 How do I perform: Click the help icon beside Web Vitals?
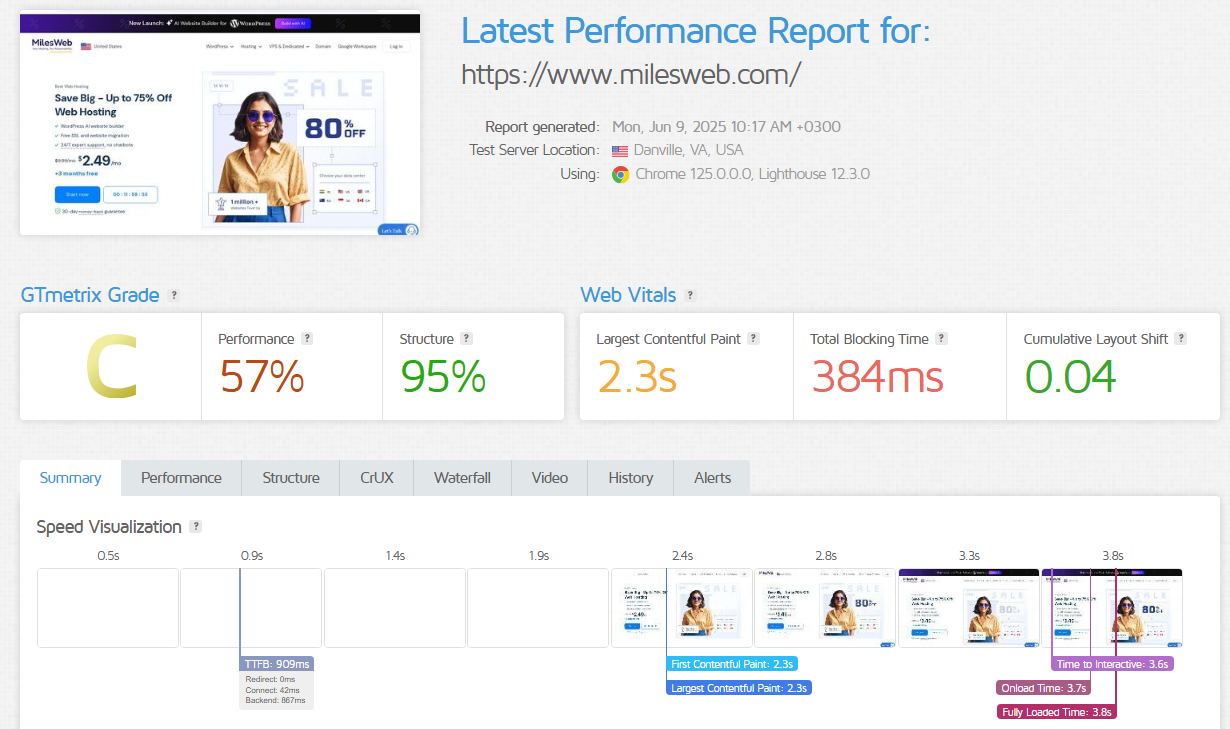690,295
